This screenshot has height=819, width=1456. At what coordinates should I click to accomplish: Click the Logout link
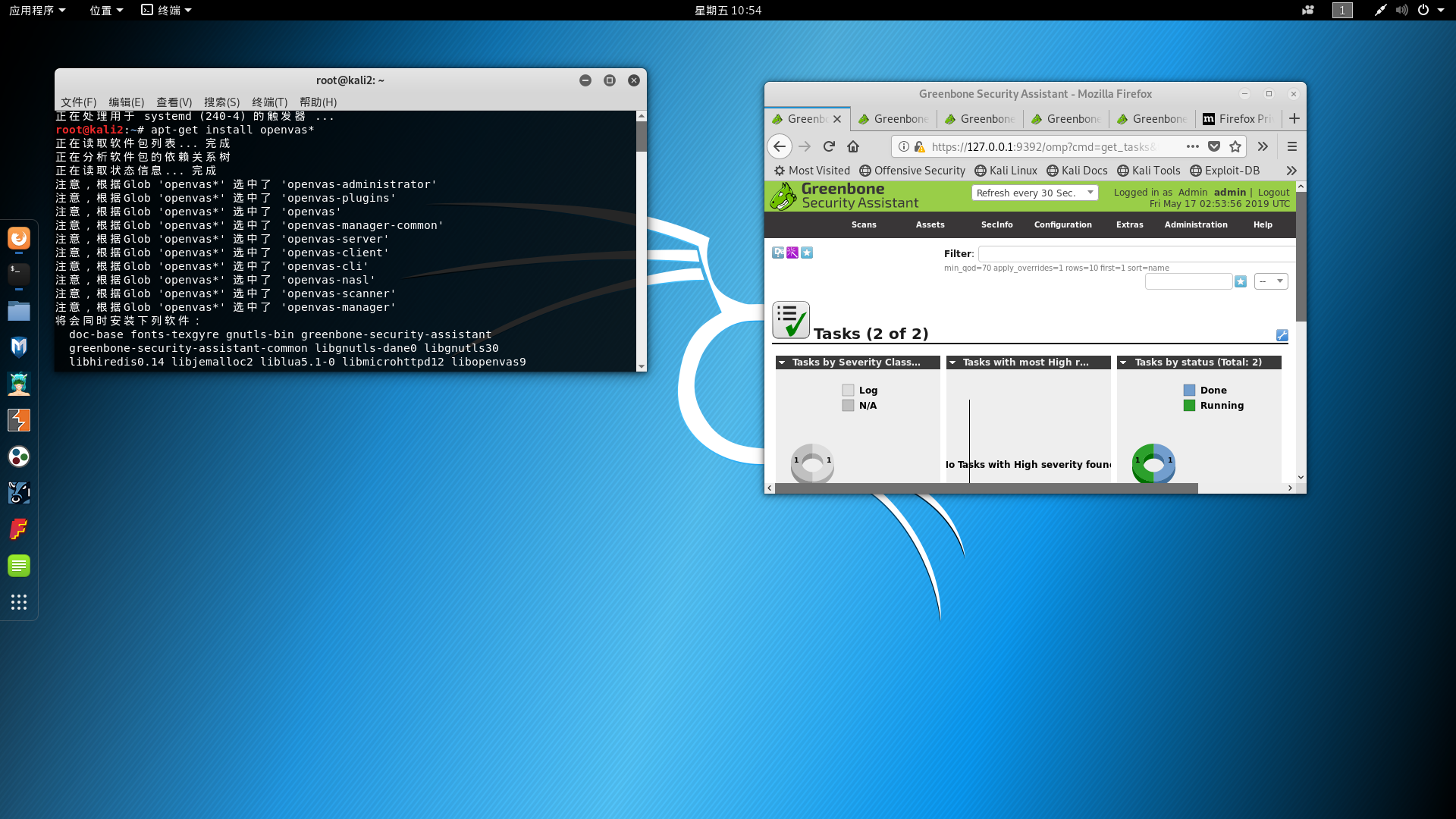pos(1274,192)
